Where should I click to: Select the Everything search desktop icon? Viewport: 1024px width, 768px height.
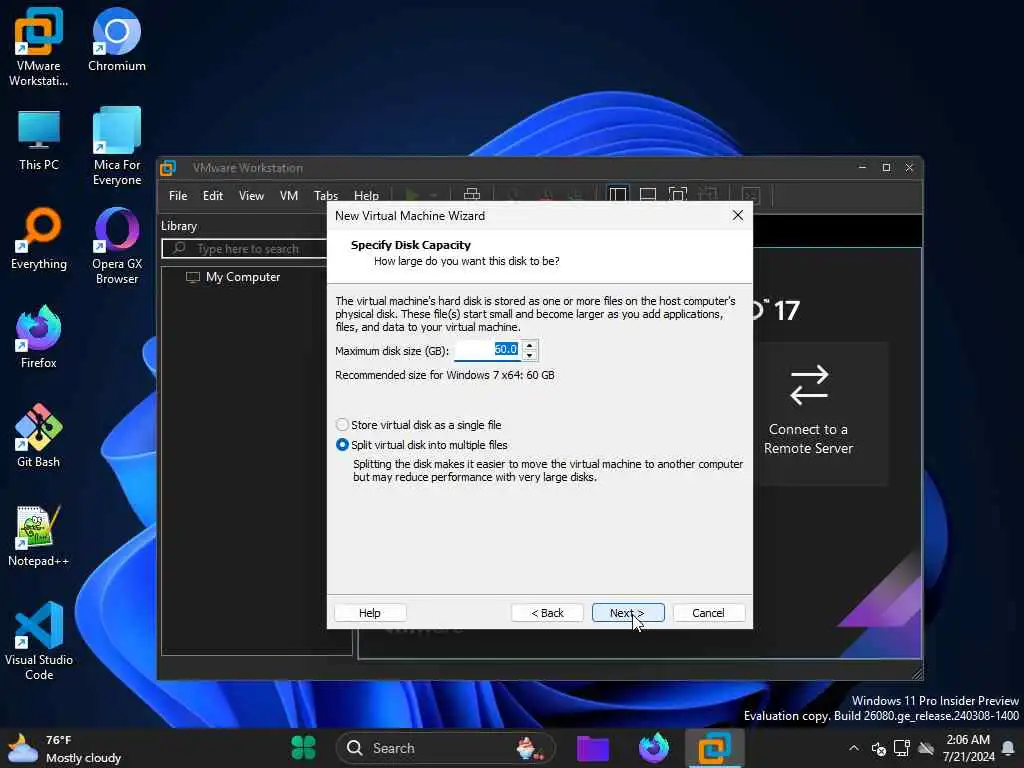[39, 238]
